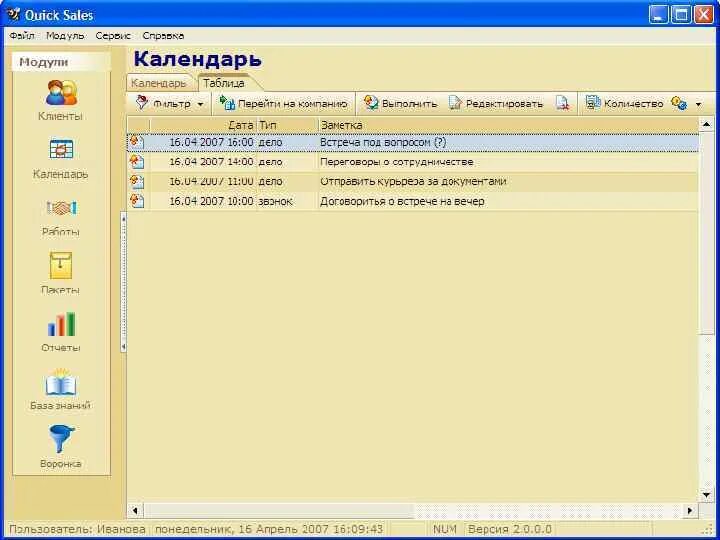Expand the toolbar overflow dropdown arrow
Image resolution: width=720 pixels, height=540 pixels.
pyautogui.click(x=698, y=104)
